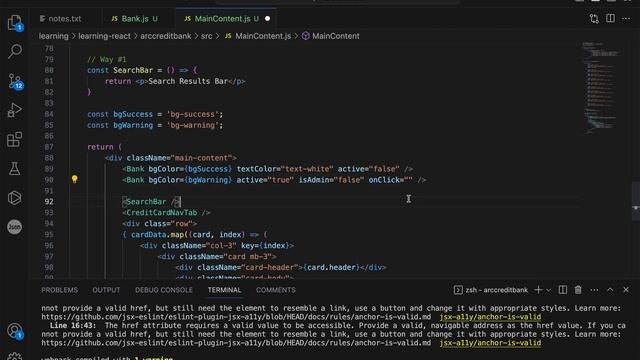This screenshot has height=360, width=640.
Task: Click the 'SearchBar' tag on line 92
Action: click(x=146, y=202)
